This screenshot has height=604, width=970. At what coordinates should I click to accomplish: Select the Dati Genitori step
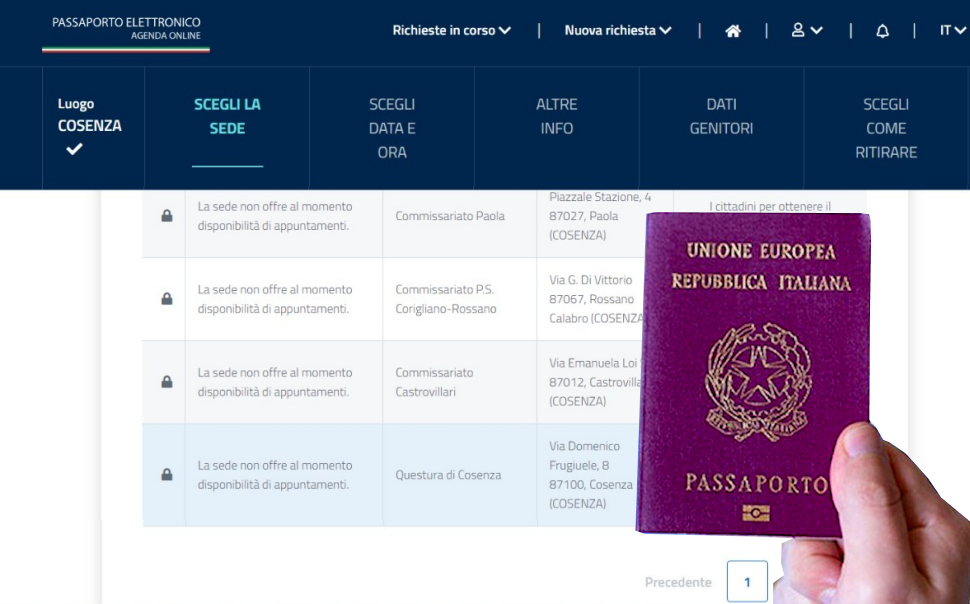pyautogui.click(x=721, y=115)
